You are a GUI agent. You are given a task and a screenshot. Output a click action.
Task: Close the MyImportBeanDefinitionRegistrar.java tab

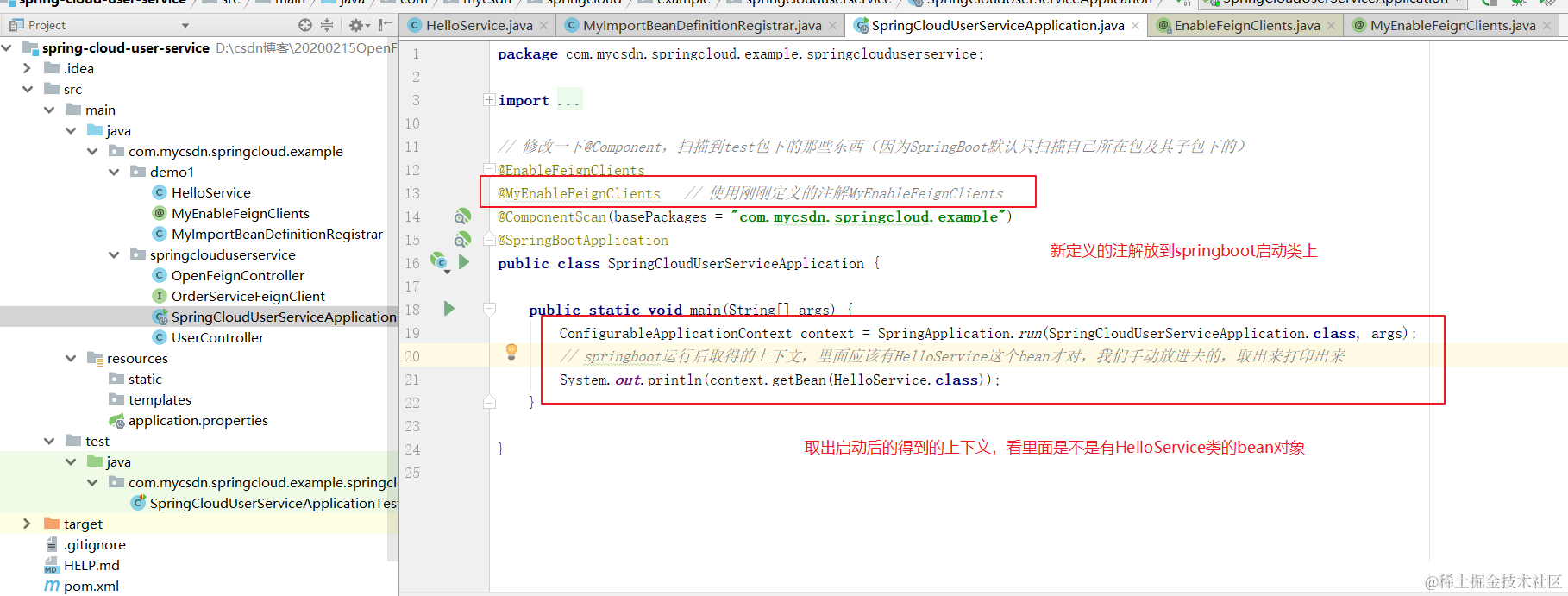[832, 26]
